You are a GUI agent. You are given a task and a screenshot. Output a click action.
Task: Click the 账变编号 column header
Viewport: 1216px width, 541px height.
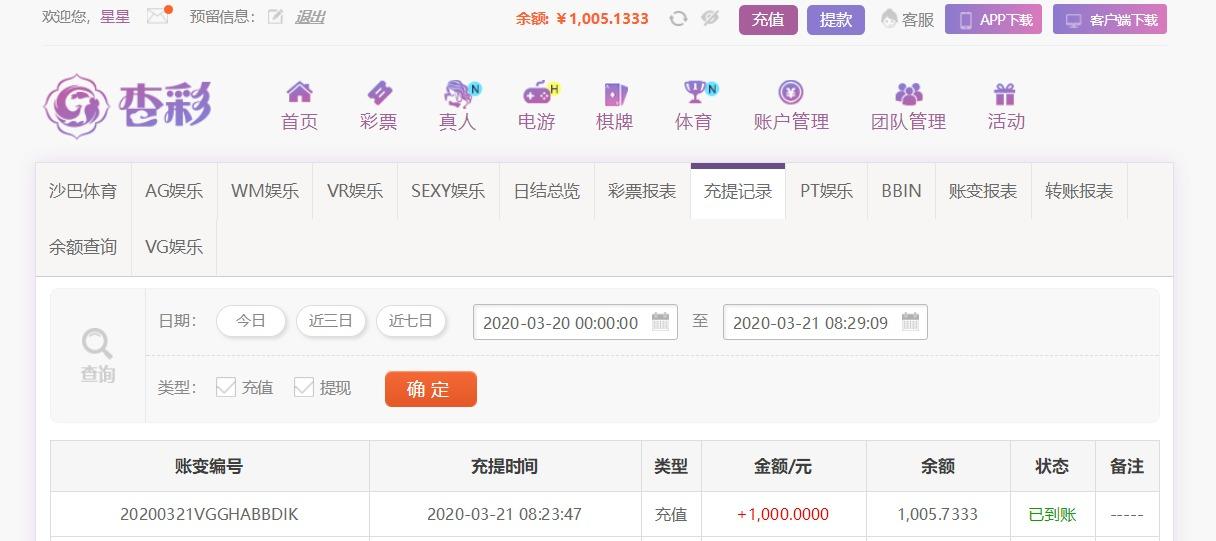click(209, 466)
